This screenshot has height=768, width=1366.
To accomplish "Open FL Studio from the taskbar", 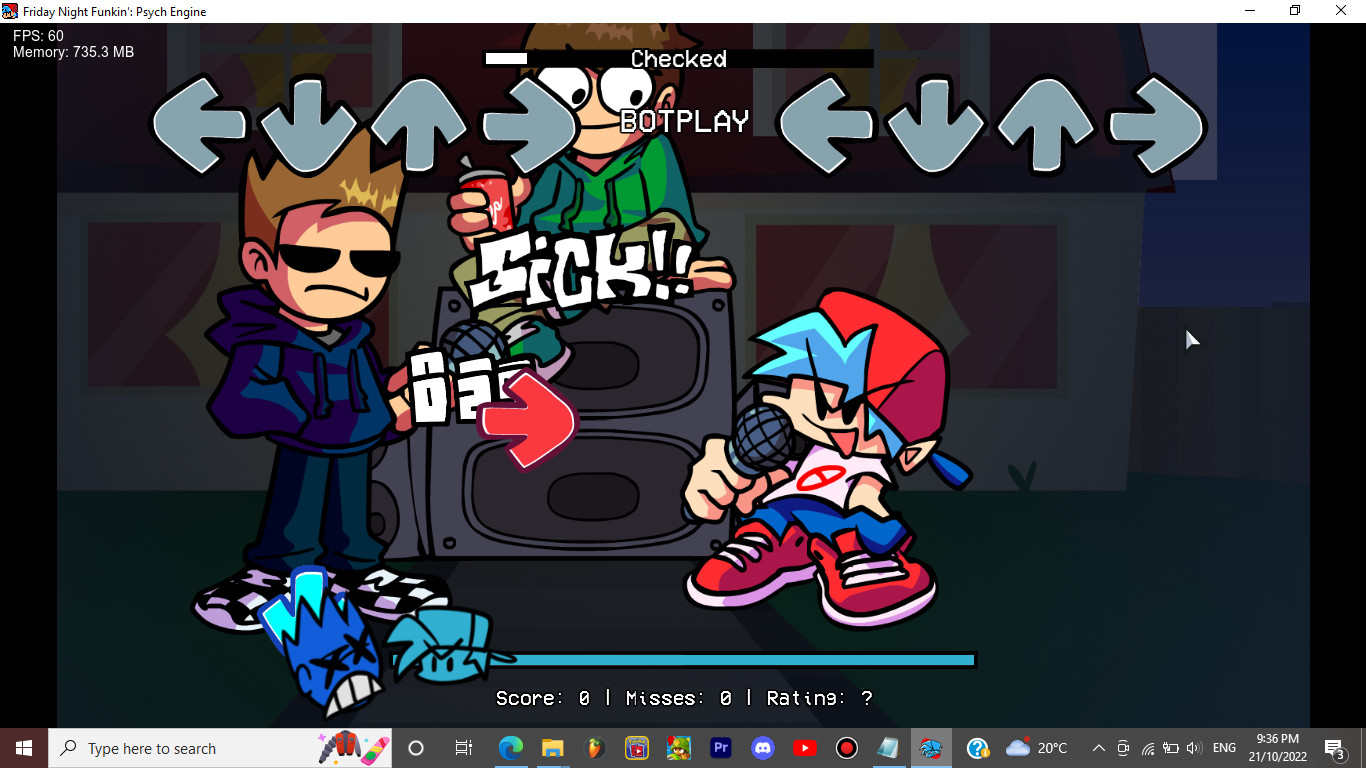I will point(595,748).
